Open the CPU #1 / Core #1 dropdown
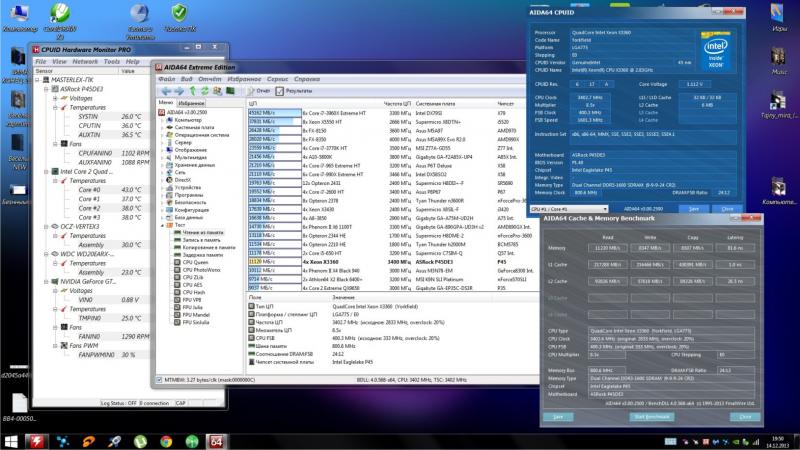This screenshot has width=800, height=450. 569,209
